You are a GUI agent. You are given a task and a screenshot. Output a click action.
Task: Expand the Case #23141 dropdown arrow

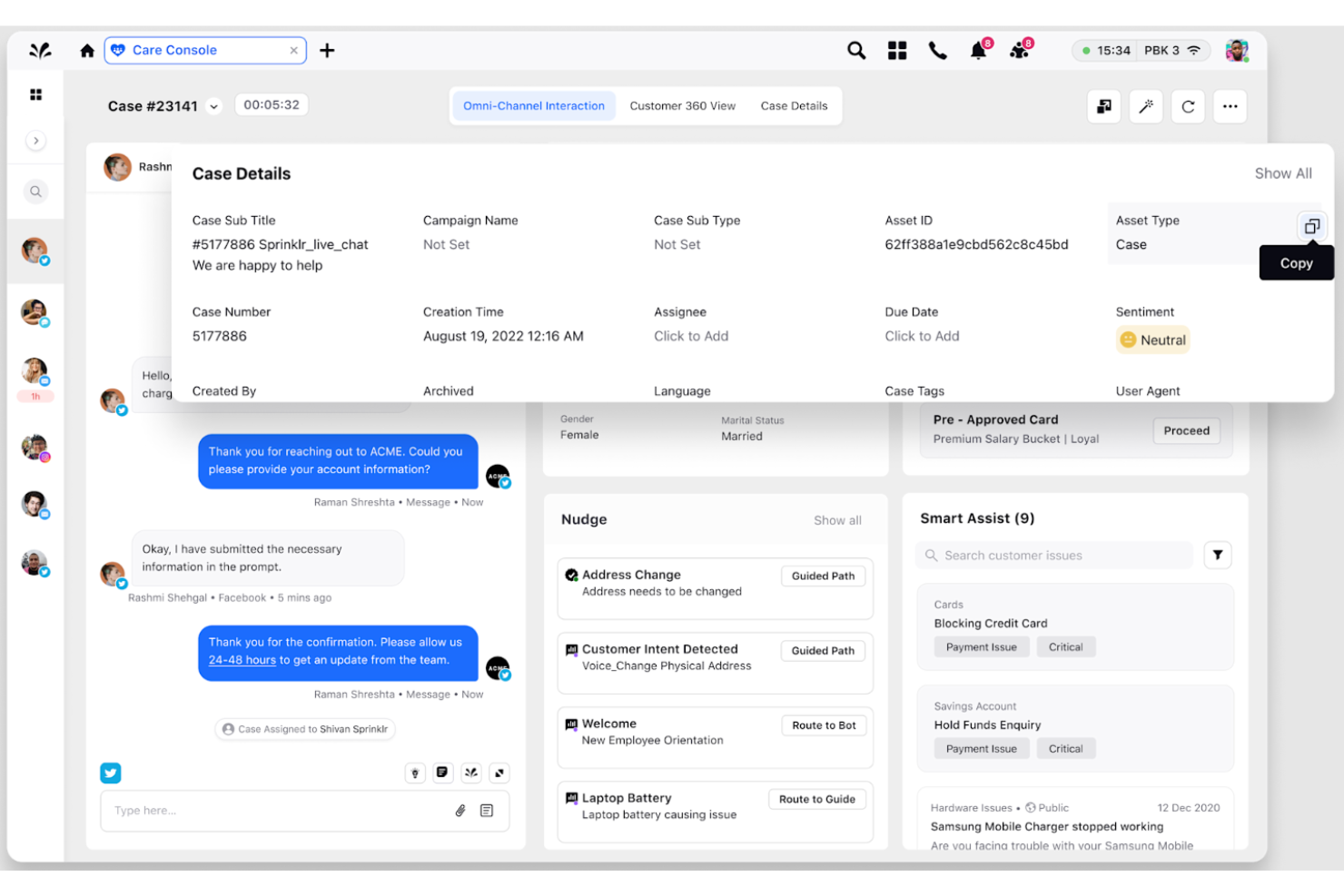pyautogui.click(x=214, y=106)
